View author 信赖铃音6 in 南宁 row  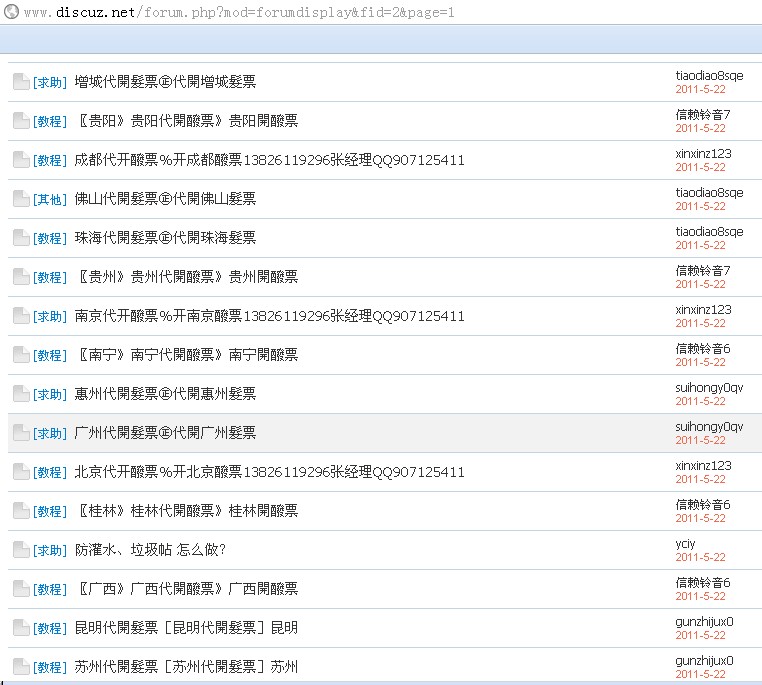(x=703, y=348)
